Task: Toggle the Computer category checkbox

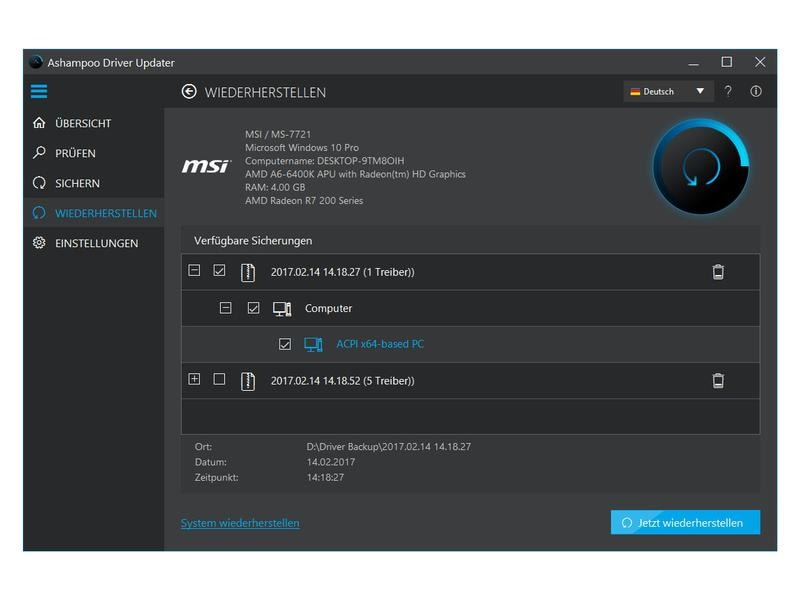Action: pyautogui.click(x=254, y=308)
